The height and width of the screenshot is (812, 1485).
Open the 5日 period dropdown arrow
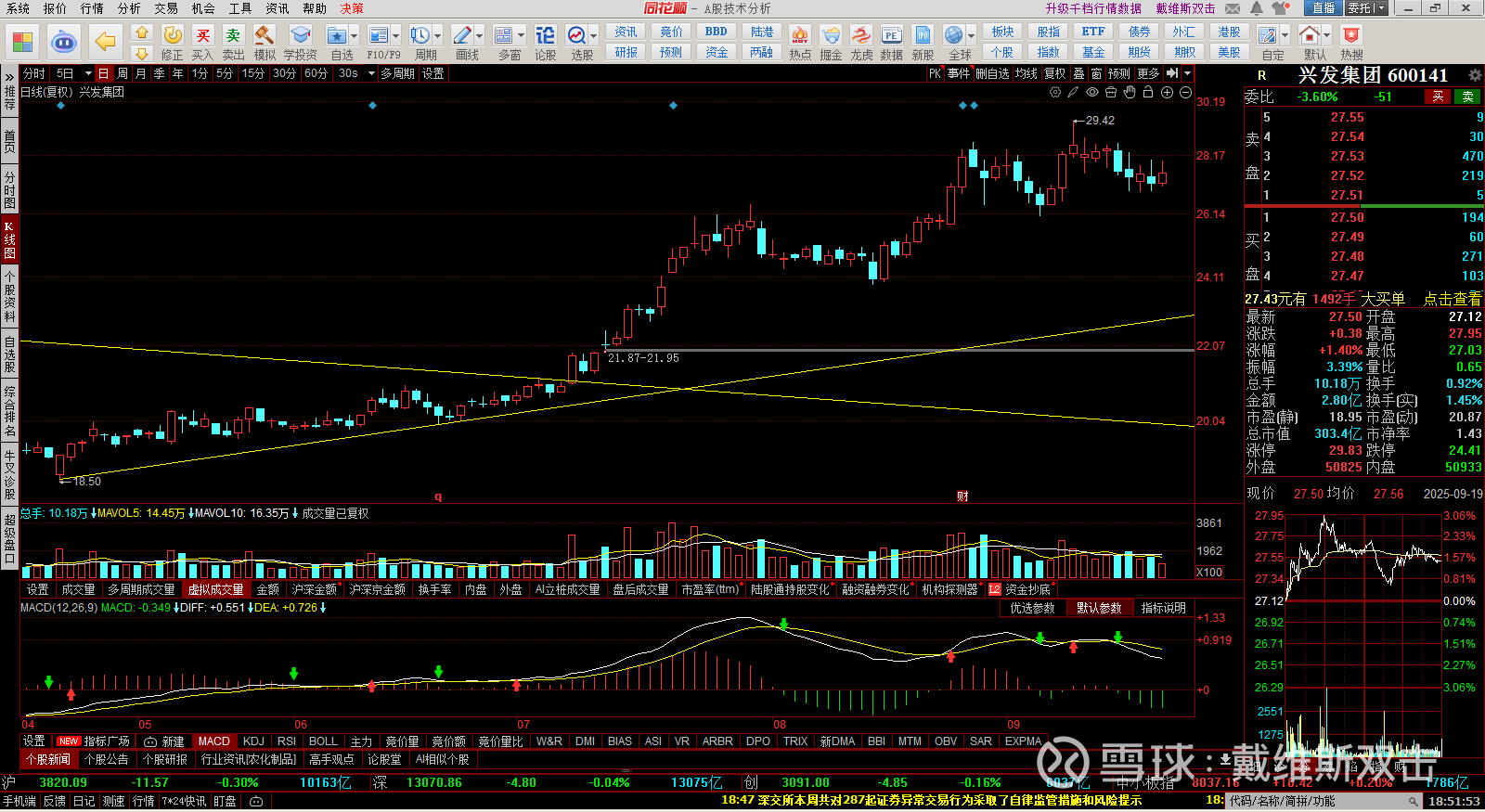tap(88, 73)
